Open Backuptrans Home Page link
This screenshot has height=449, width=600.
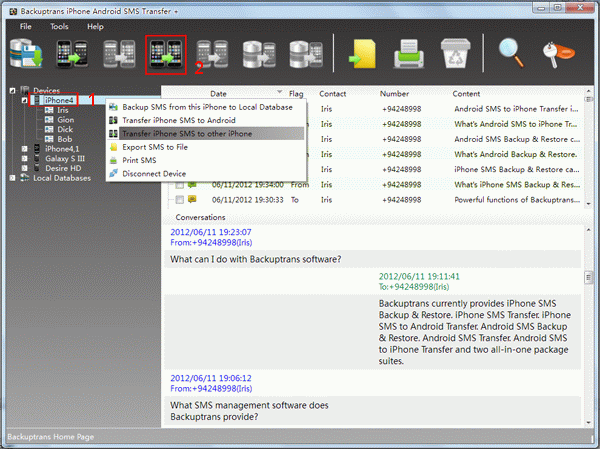click(x=51, y=437)
